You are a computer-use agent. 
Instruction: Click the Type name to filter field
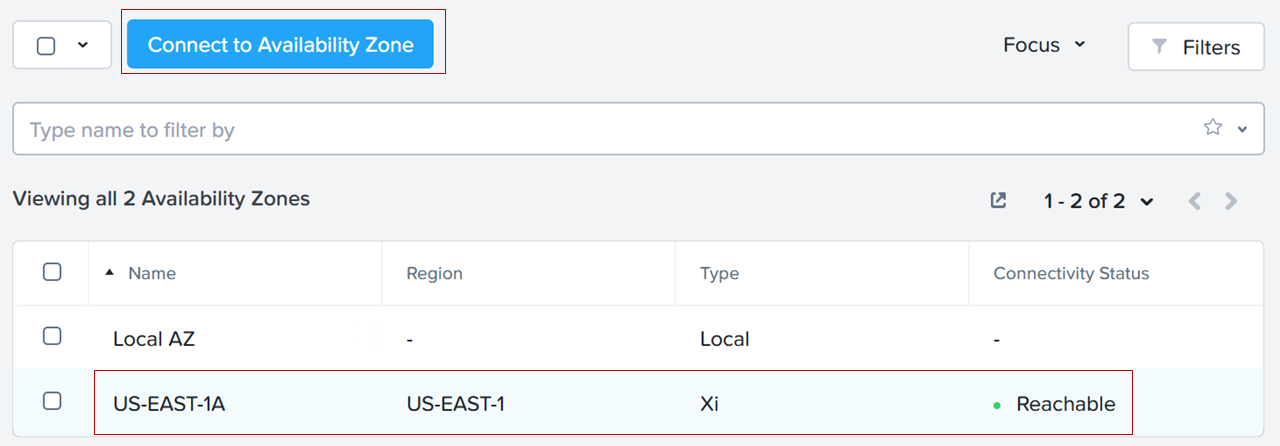pos(600,129)
